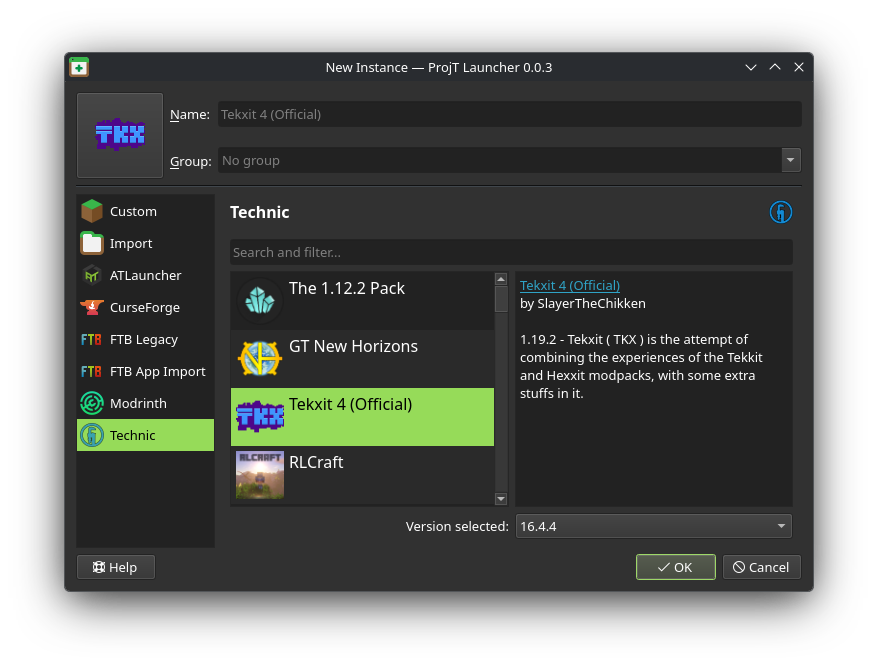Screen dimensions: 878x668
Task: Select the ATLauncher source icon
Action: (x=91, y=275)
